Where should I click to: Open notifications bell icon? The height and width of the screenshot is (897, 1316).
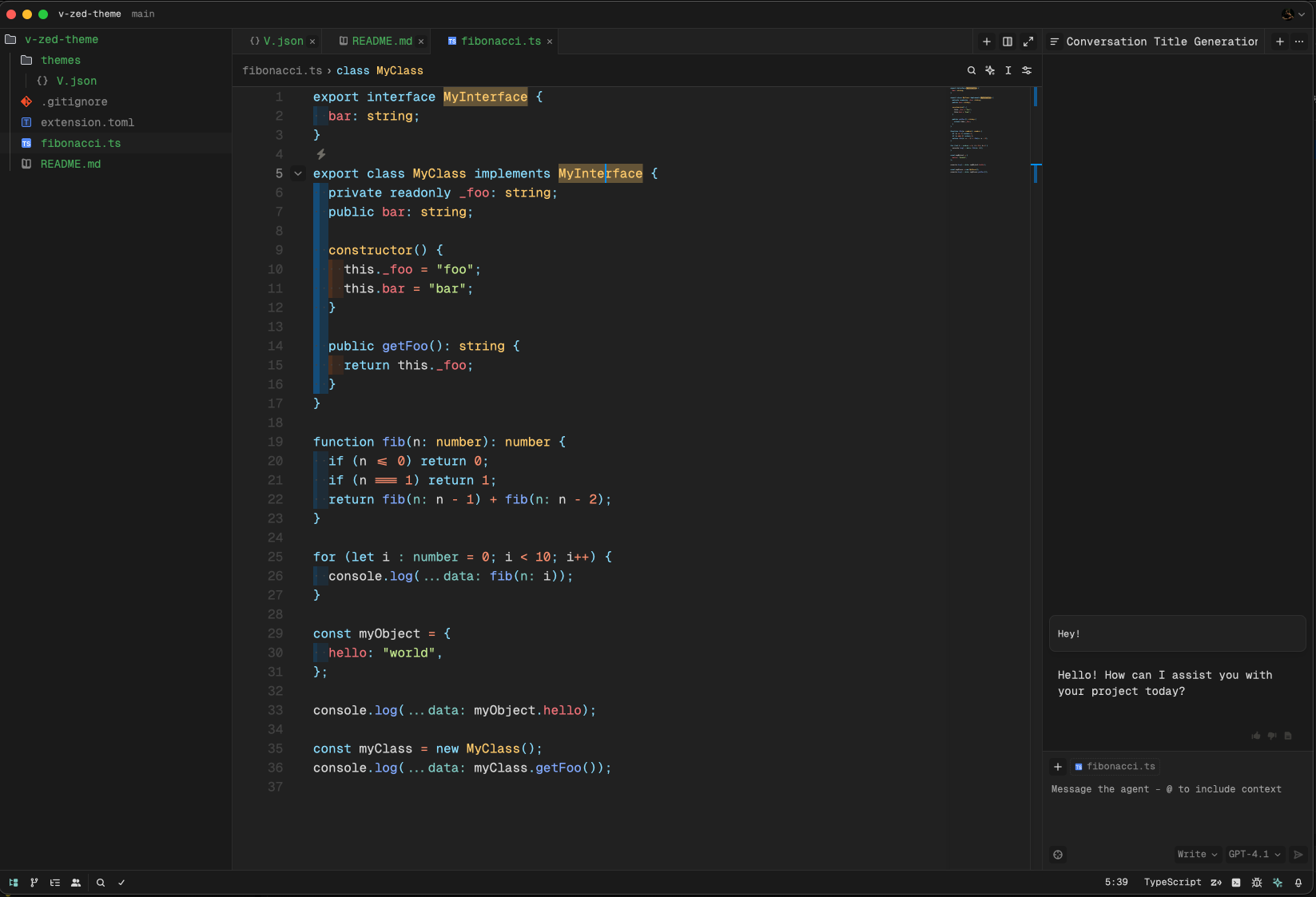click(x=1298, y=883)
